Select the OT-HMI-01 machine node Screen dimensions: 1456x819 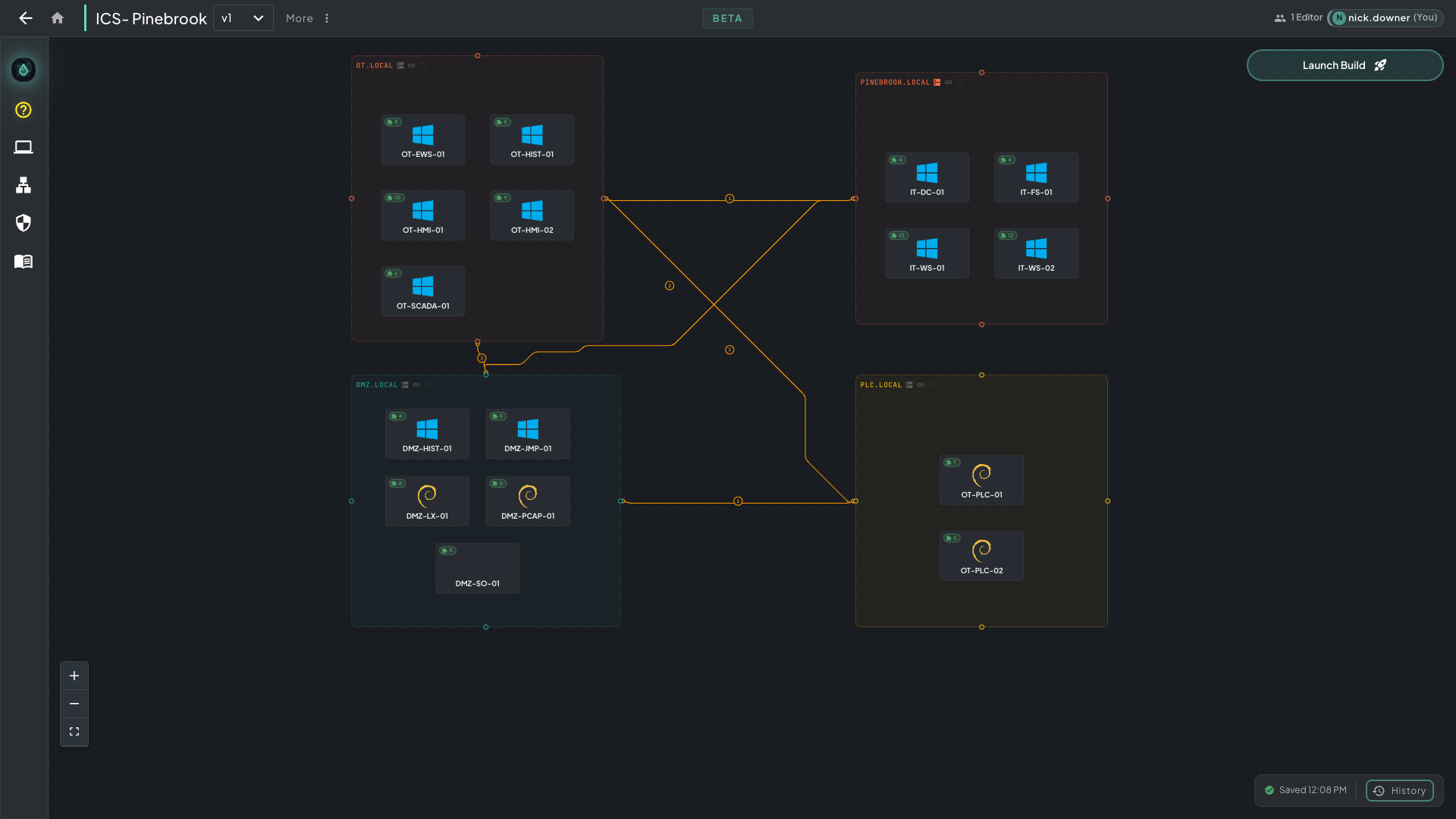point(423,215)
